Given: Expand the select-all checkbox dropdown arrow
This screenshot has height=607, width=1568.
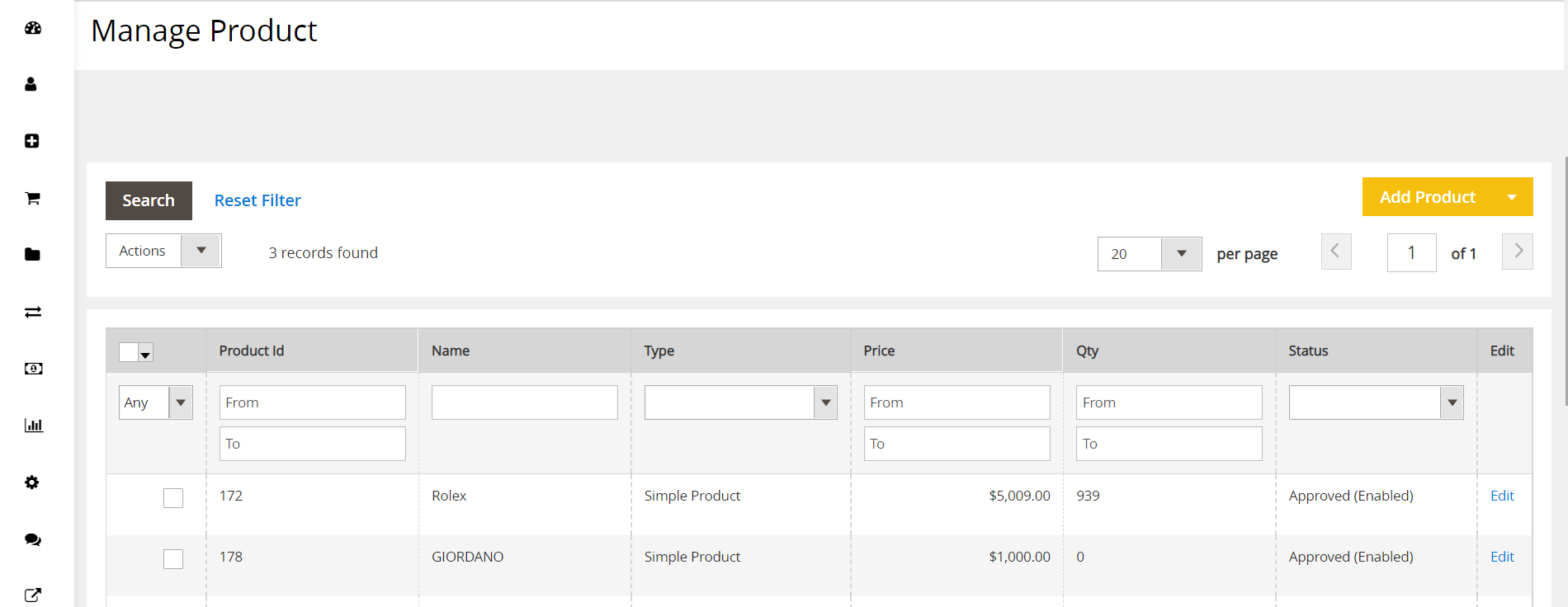Looking at the screenshot, I should coord(146,353).
